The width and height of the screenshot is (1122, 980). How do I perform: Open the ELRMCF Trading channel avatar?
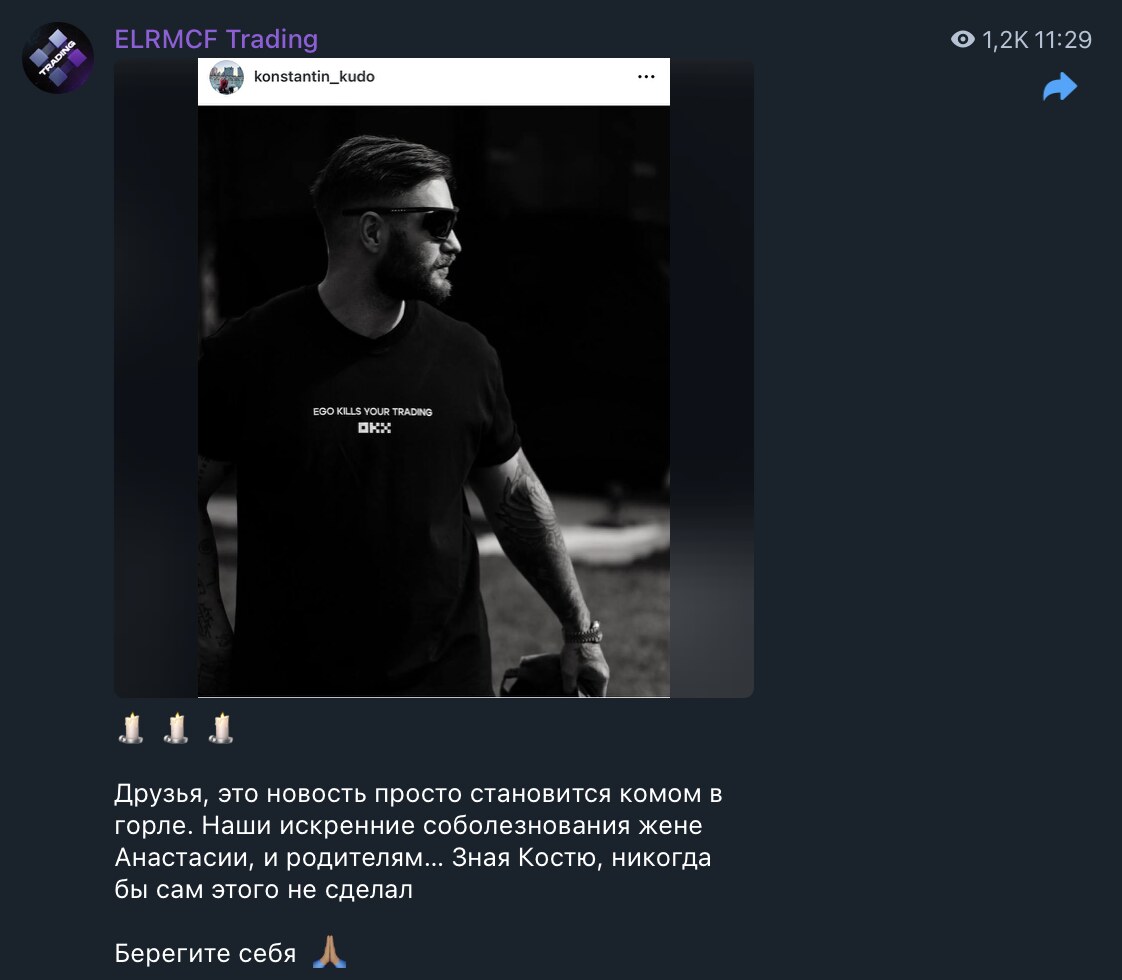[x=57, y=57]
